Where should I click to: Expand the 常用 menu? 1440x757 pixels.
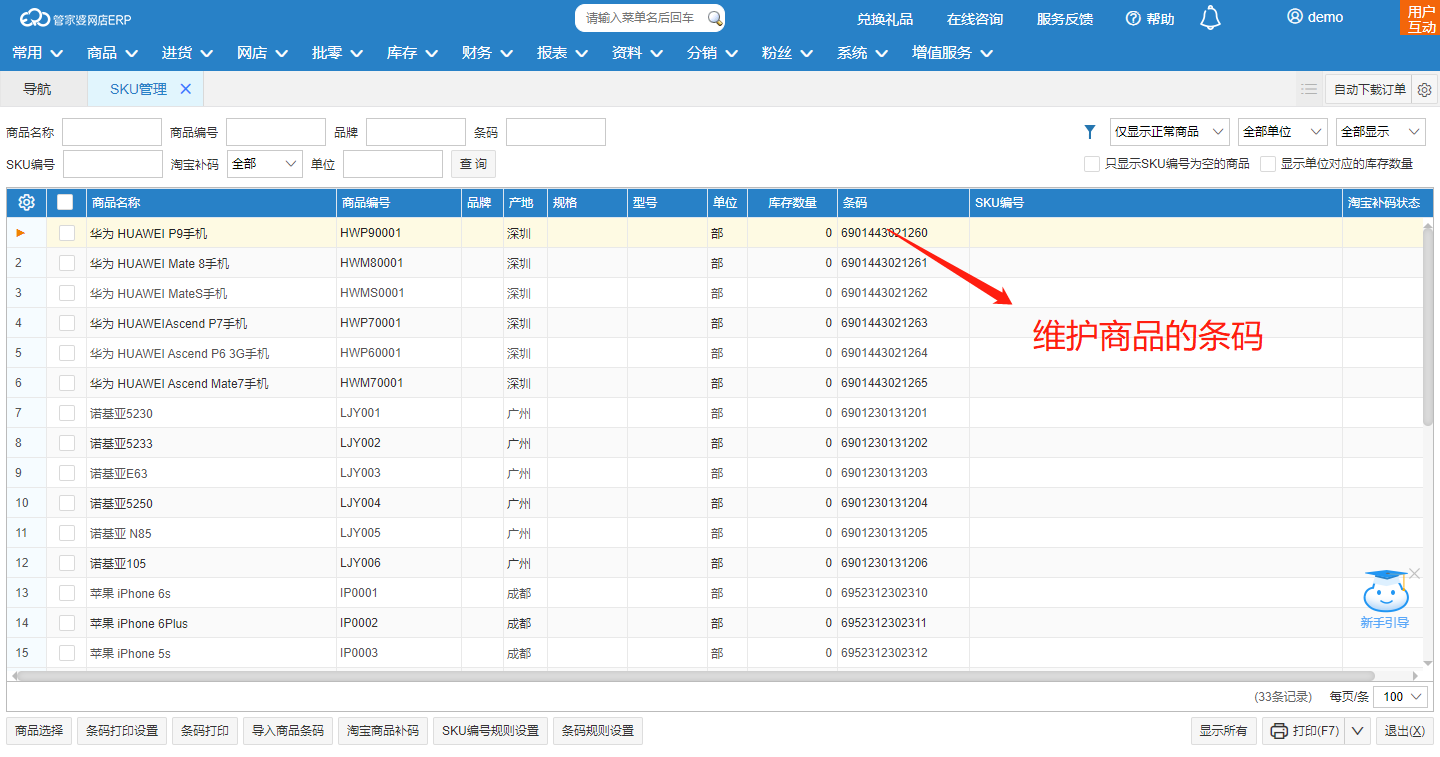pos(38,53)
